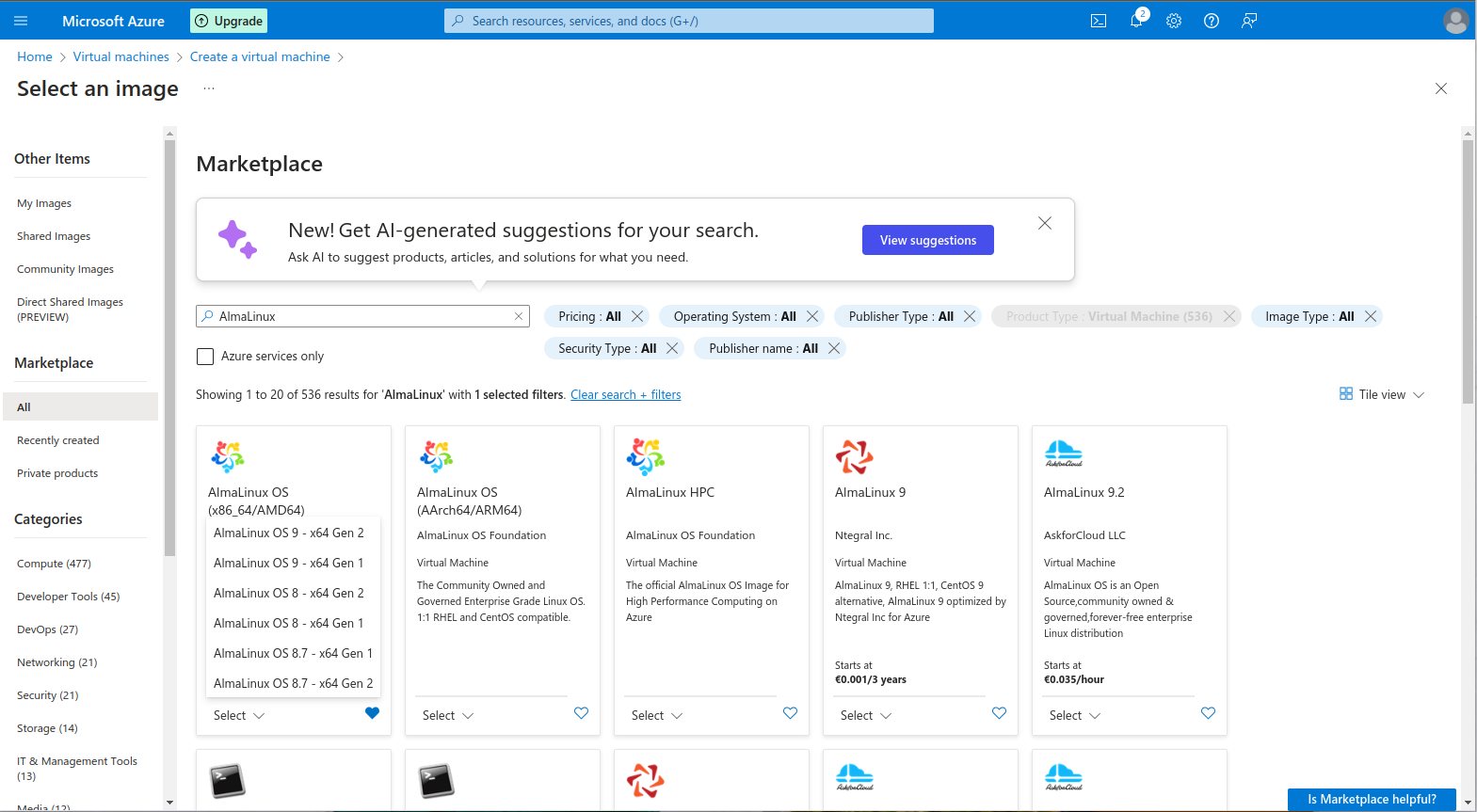Click Is Marketplace helpful? button
The image size is (1477, 812).
[x=1372, y=800]
